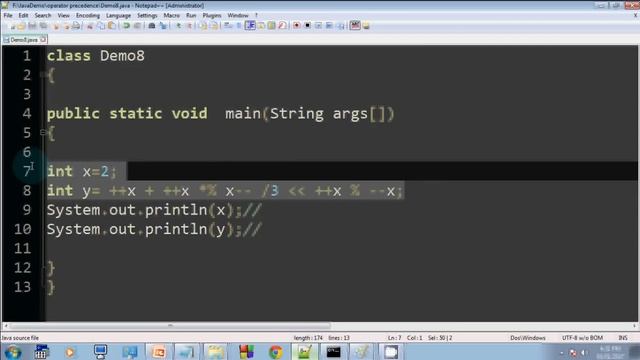Open the View menu
This screenshot has width=640, height=360.
pyautogui.click(x=63, y=16)
